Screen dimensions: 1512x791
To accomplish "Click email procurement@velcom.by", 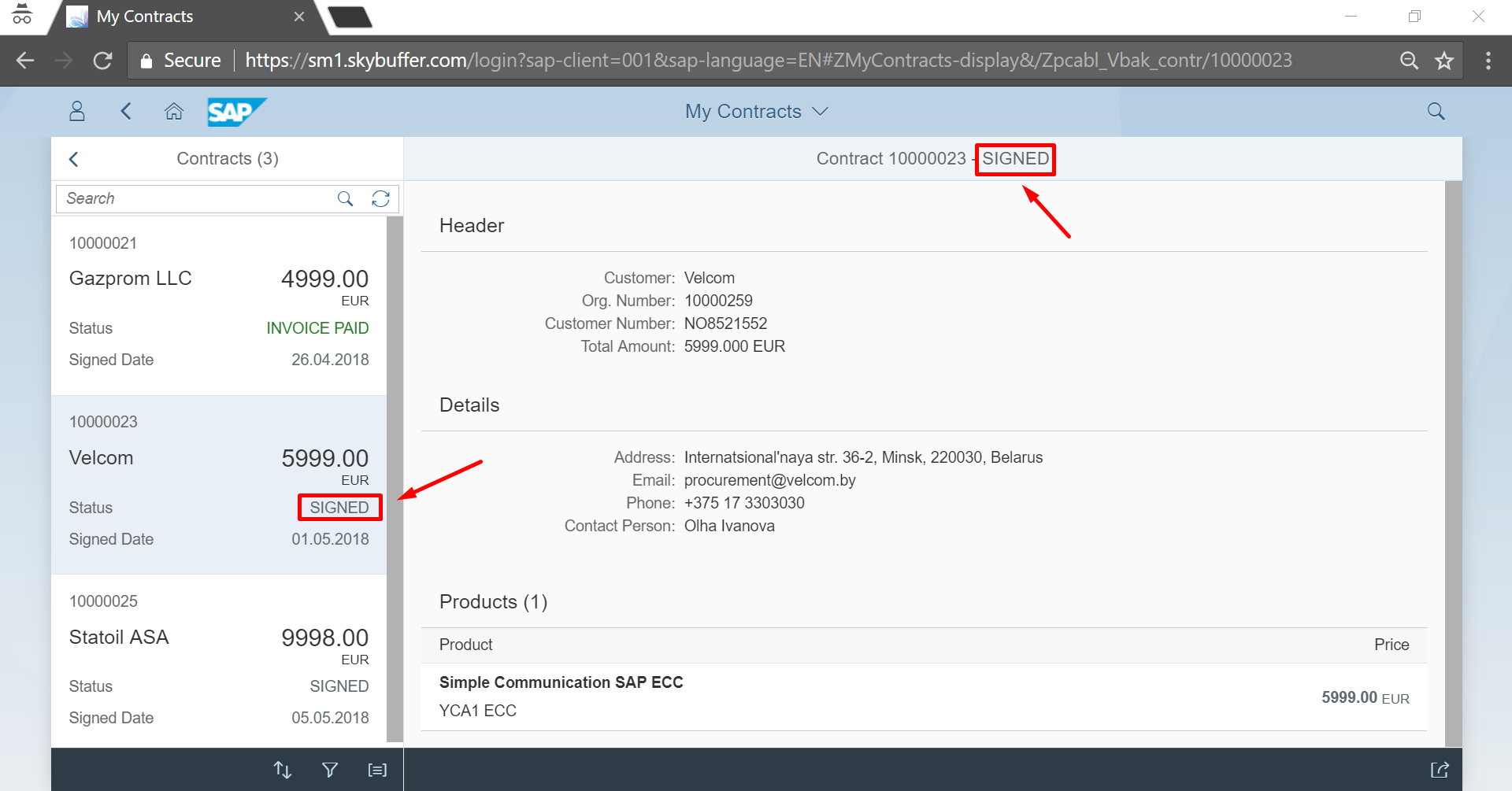I will pos(769,480).
